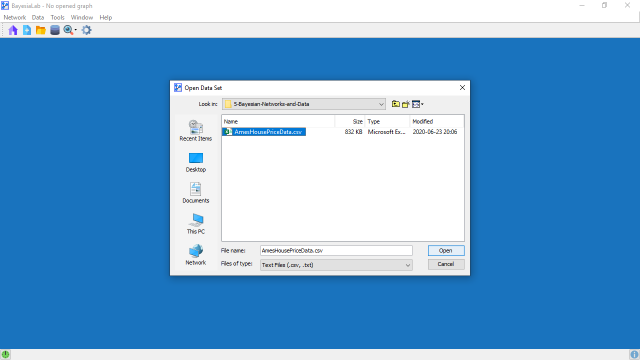Open the Window menu
Viewport: 640px width, 360px height.
pyautogui.click(x=82, y=18)
